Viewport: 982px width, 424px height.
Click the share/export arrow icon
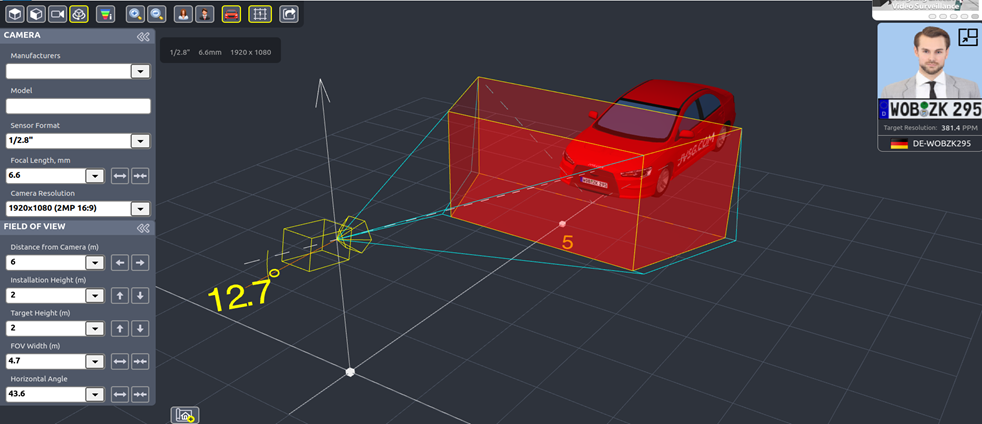[288, 14]
